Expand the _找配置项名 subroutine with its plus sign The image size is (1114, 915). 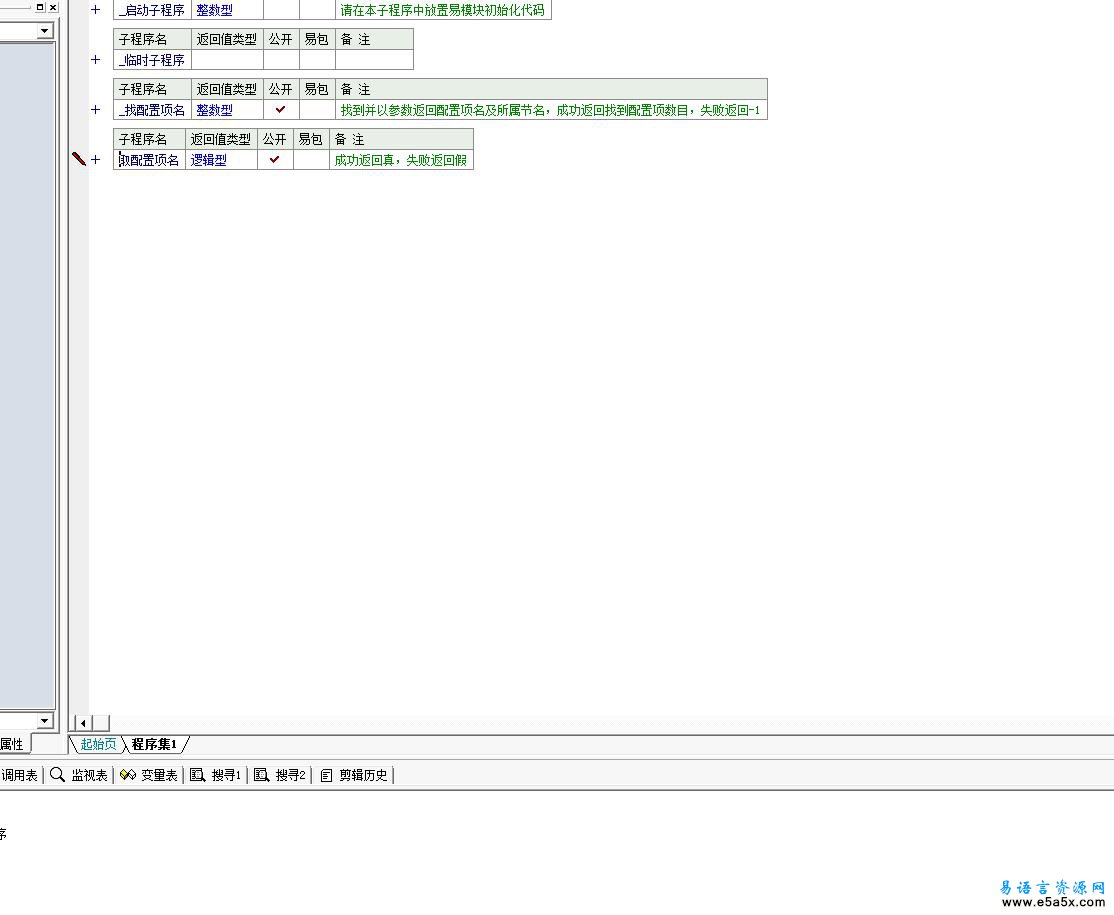(96, 109)
